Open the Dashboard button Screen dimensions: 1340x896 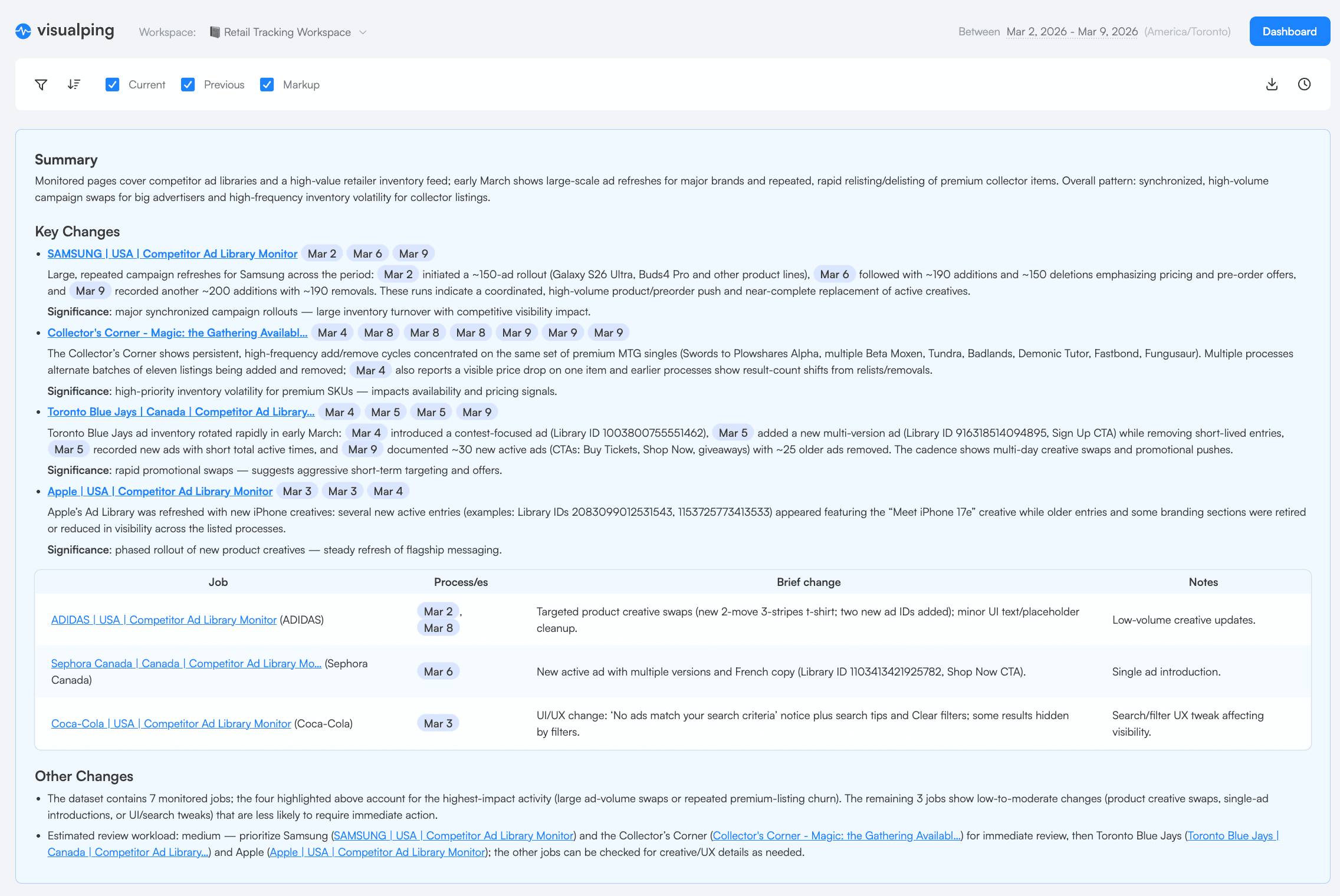[x=1289, y=31]
